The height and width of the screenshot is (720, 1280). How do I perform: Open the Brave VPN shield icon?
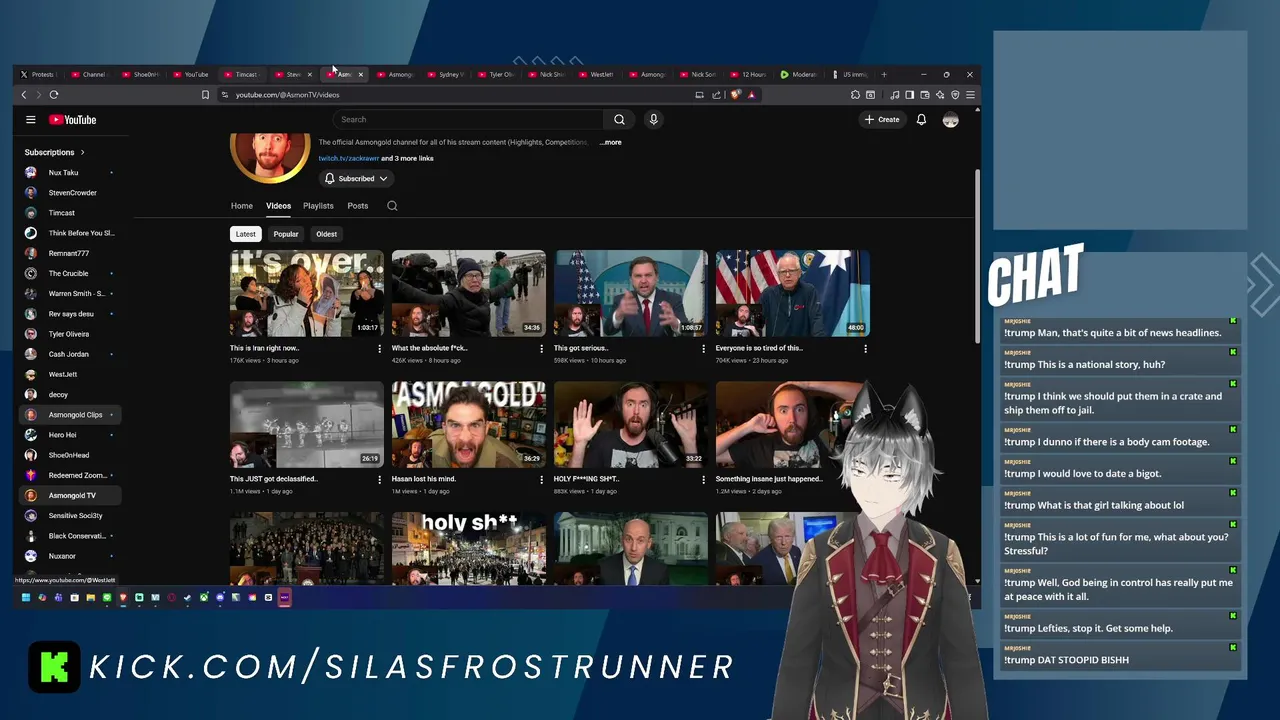(955, 95)
